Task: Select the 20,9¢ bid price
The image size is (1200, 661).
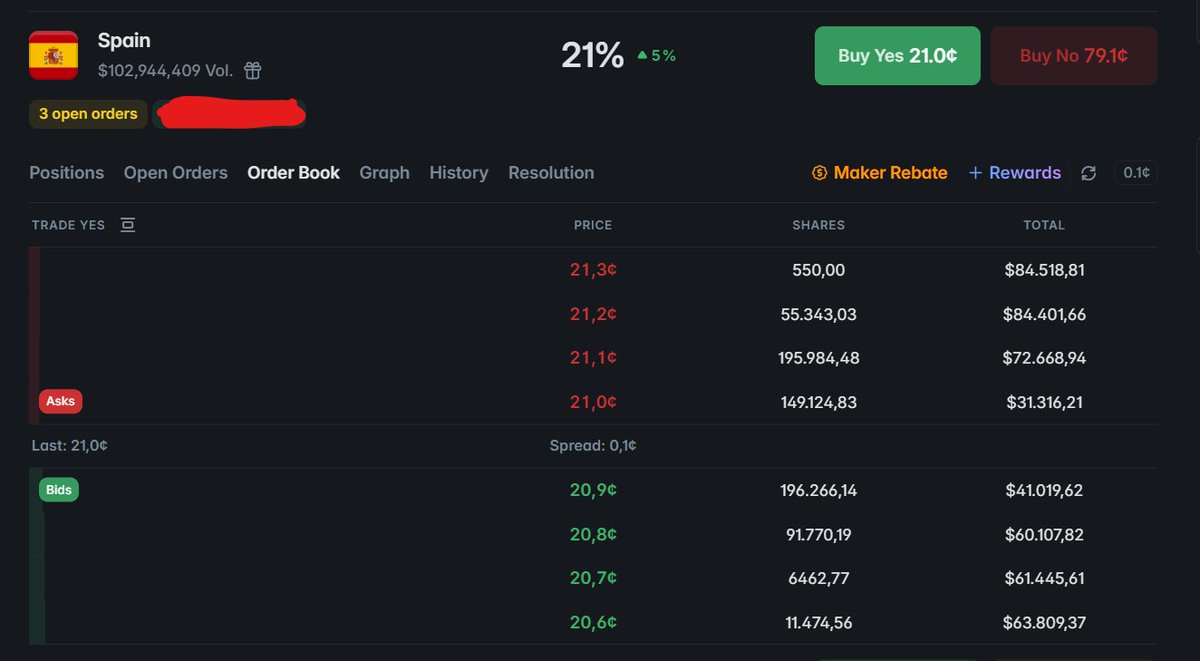Action: point(593,490)
